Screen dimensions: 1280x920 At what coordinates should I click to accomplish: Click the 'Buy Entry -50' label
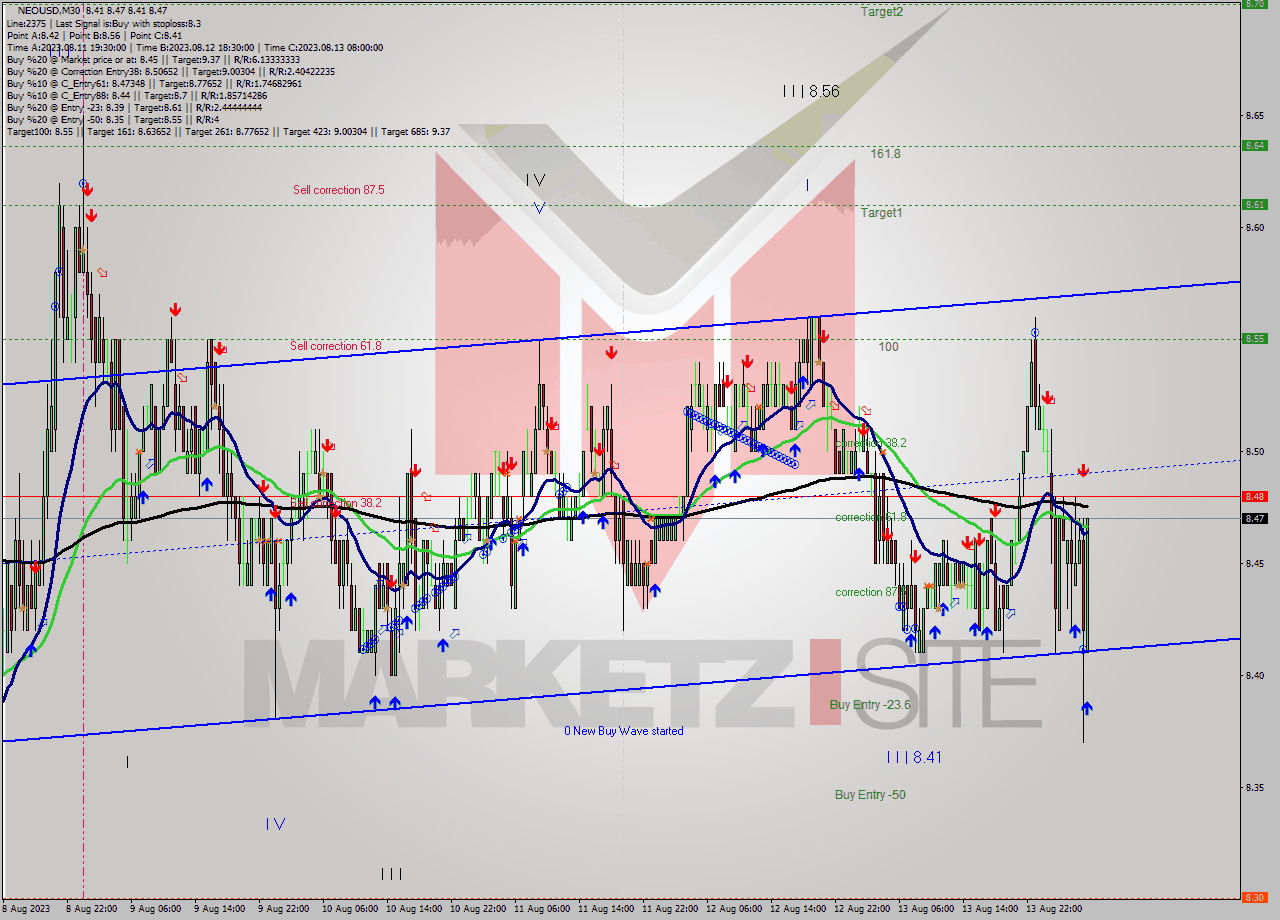click(x=871, y=795)
